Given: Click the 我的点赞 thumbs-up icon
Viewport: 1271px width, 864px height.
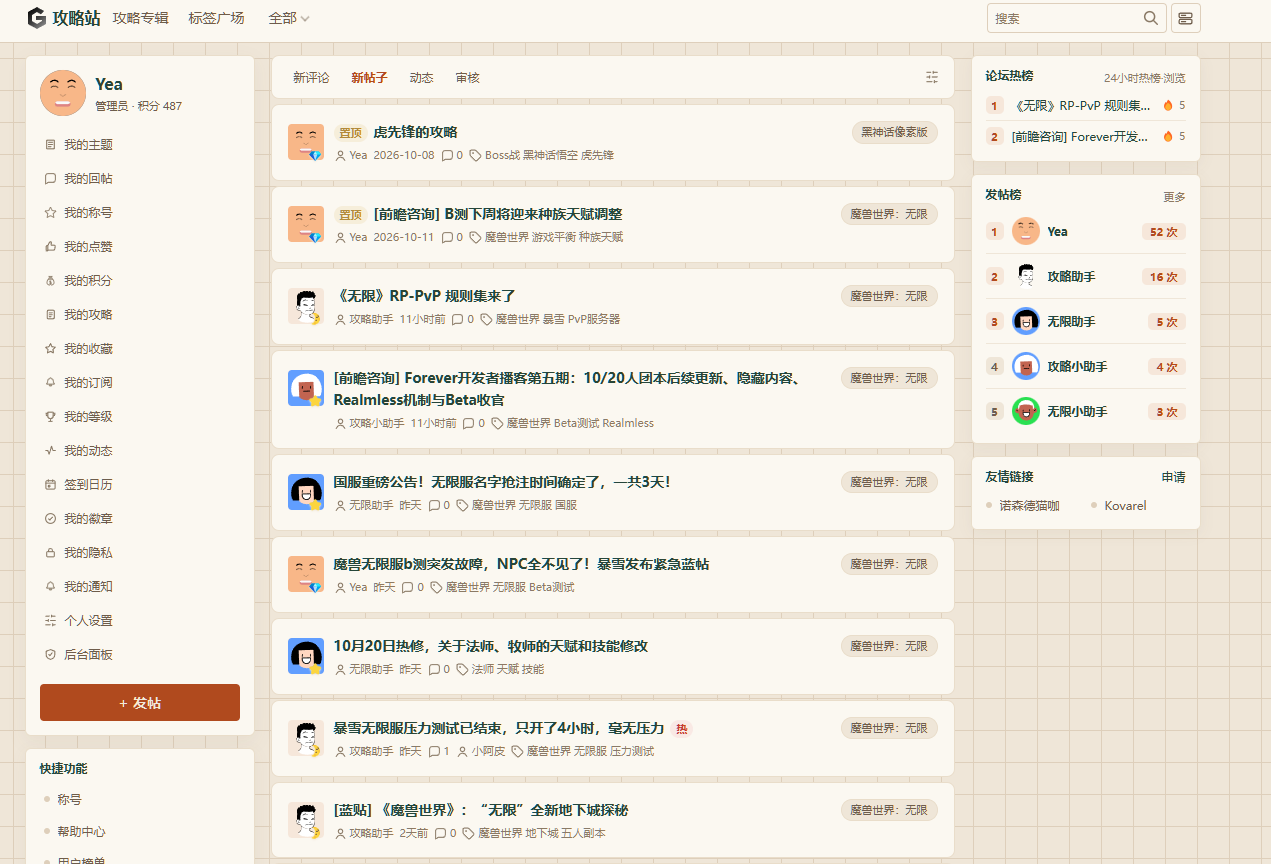Looking at the screenshot, I should [x=50, y=247].
